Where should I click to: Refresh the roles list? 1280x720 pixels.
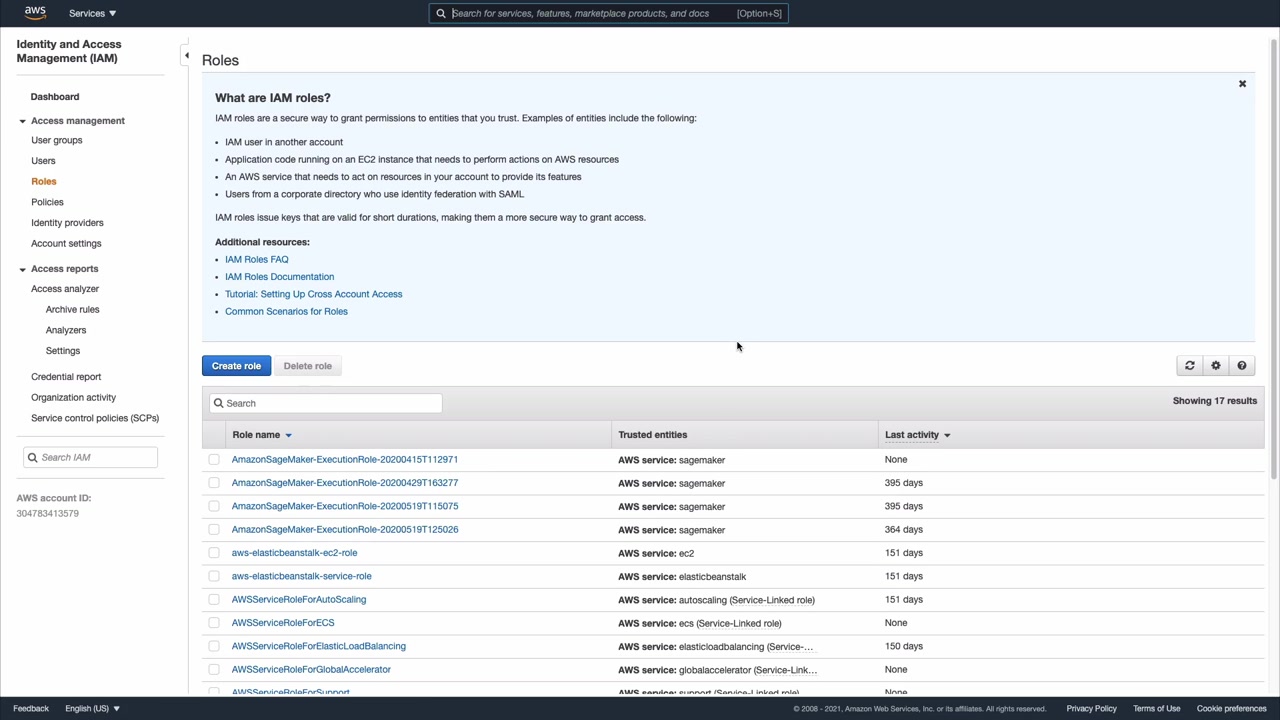[1190, 366]
